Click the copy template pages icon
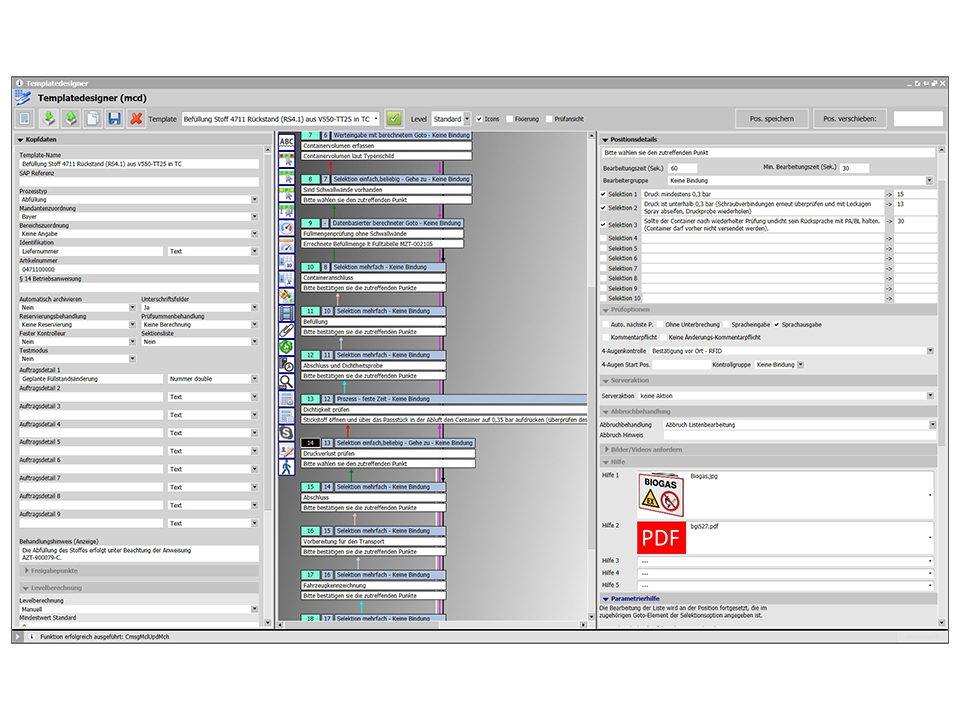The height and width of the screenshot is (720, 960). (x=93, y=118)
